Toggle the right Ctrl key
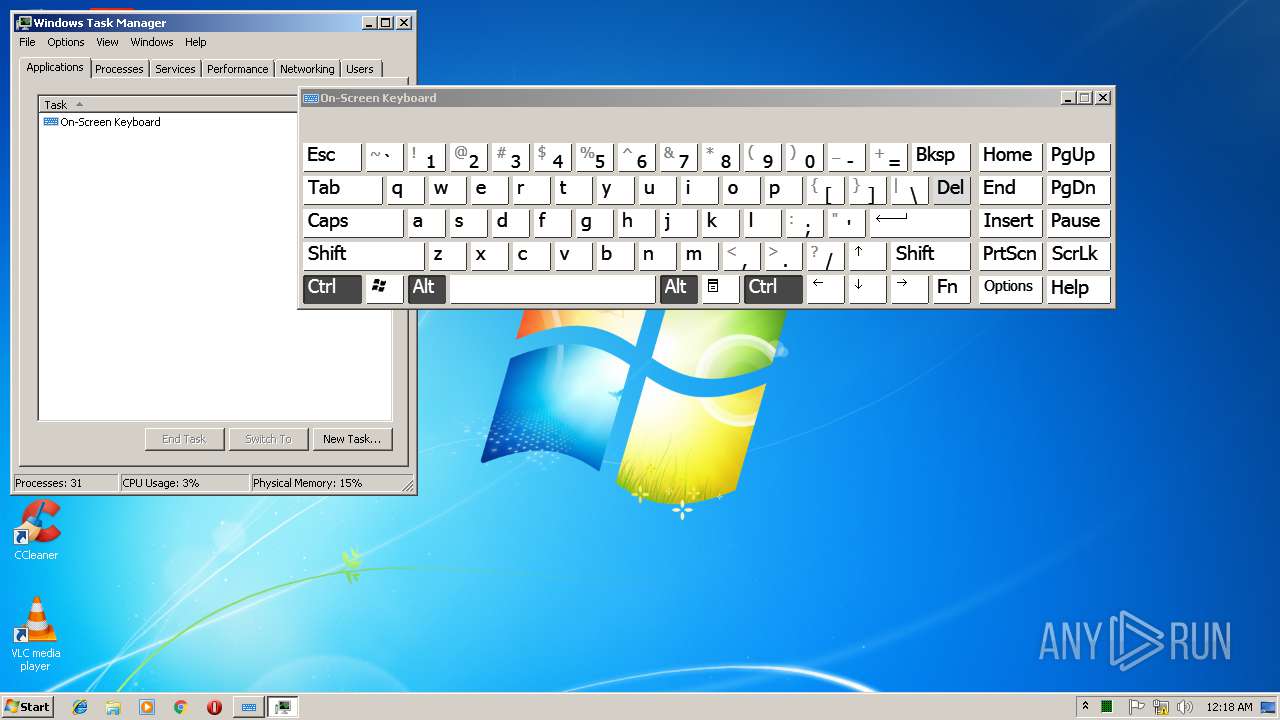Viewport: 1280px width, 720px height. 773,288
